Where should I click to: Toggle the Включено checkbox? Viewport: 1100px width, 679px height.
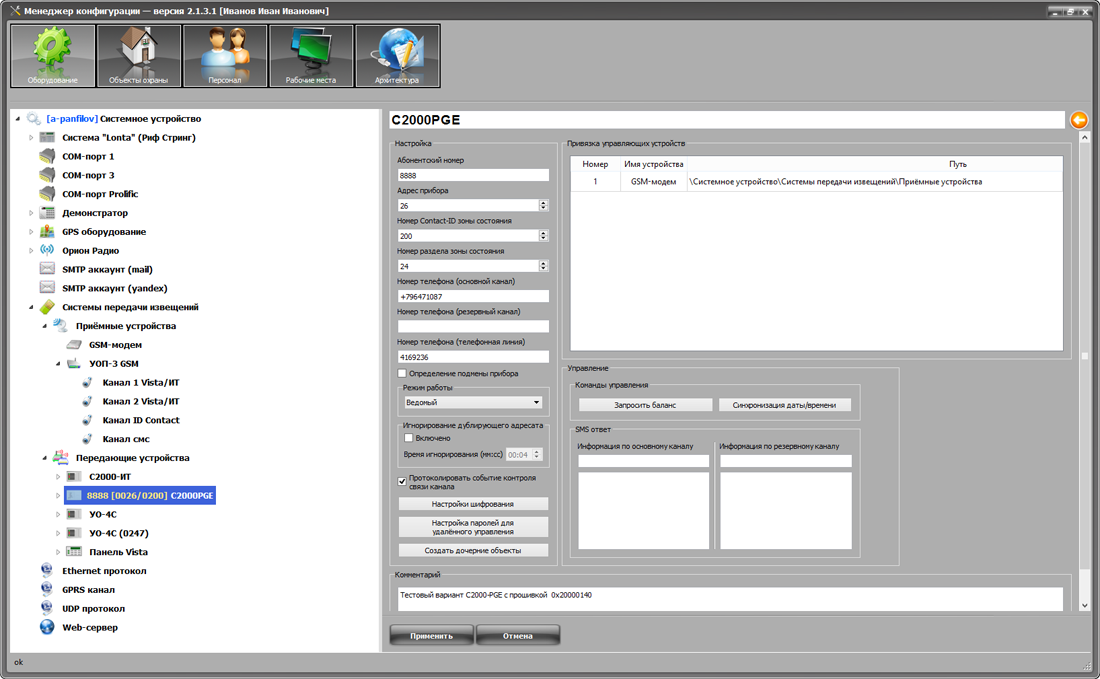click(x=408, y=438)
